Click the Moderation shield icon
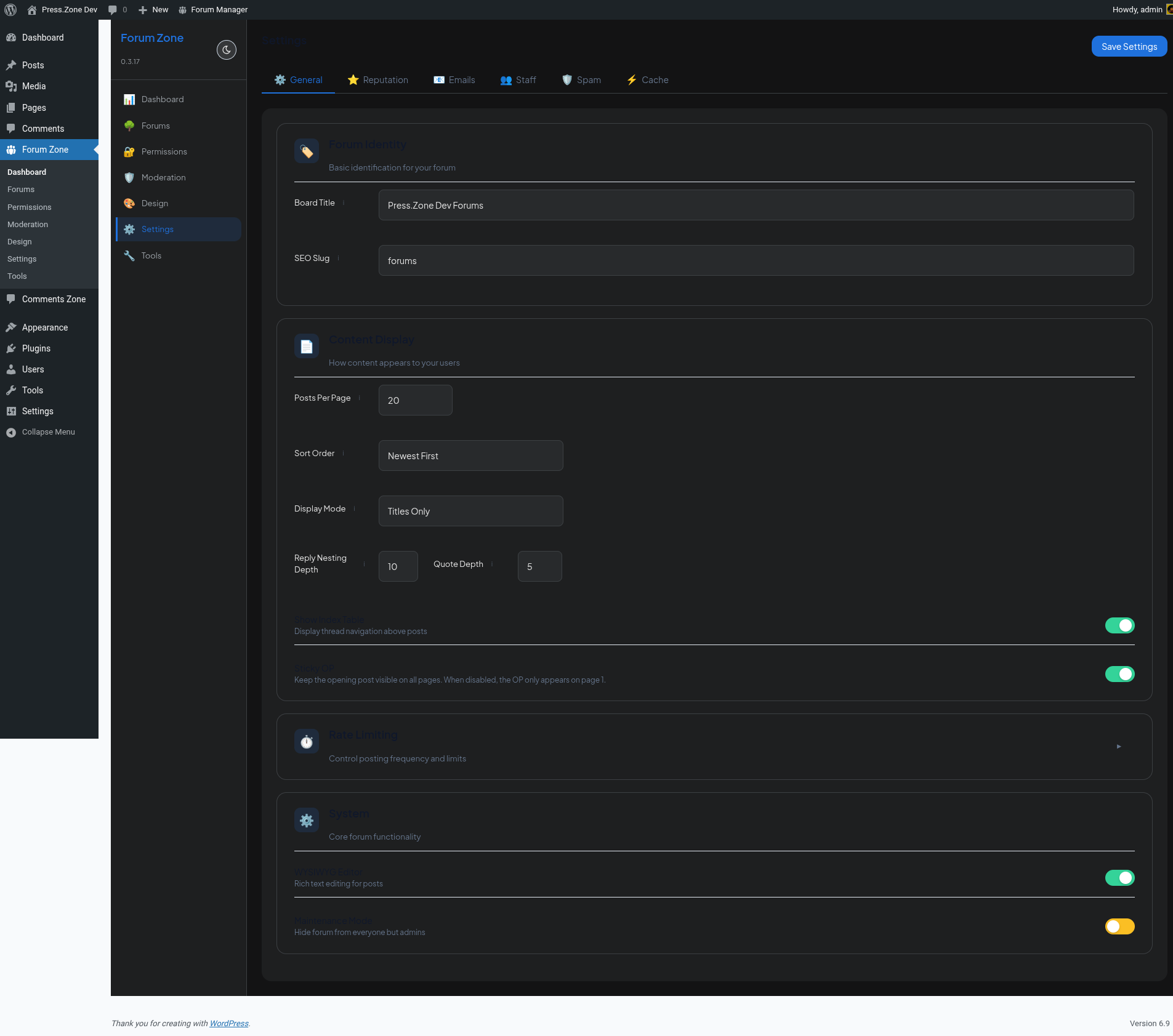 tap(129, 177)
